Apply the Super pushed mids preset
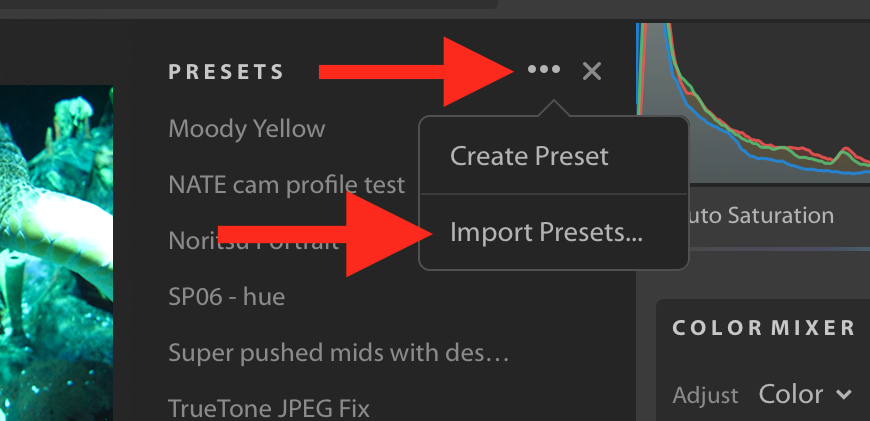Viewport: 870px width, 421px height. click(339, 353)
